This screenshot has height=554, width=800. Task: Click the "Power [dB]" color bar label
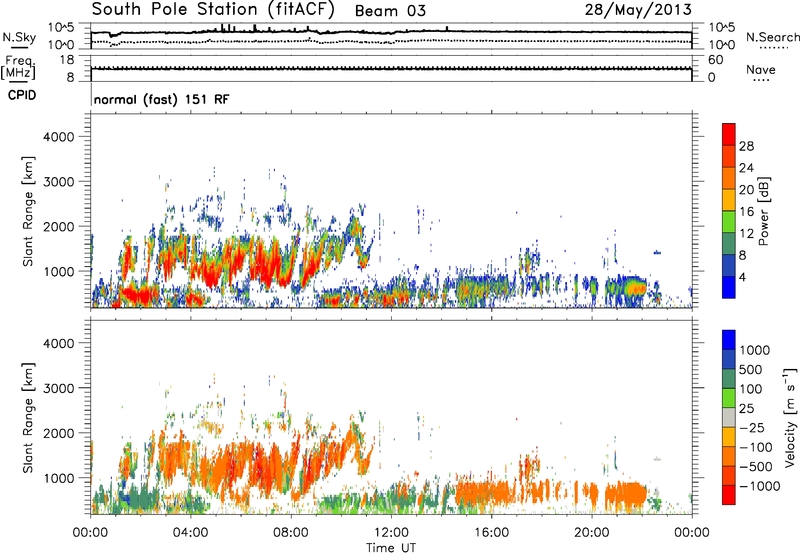pyautogui.click(x=764, y=211)
